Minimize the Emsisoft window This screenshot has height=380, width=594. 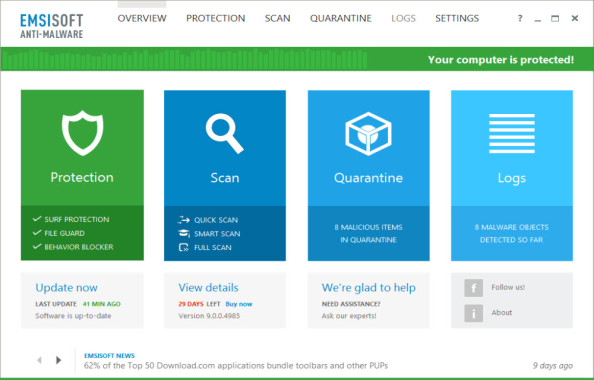[538, 19]
